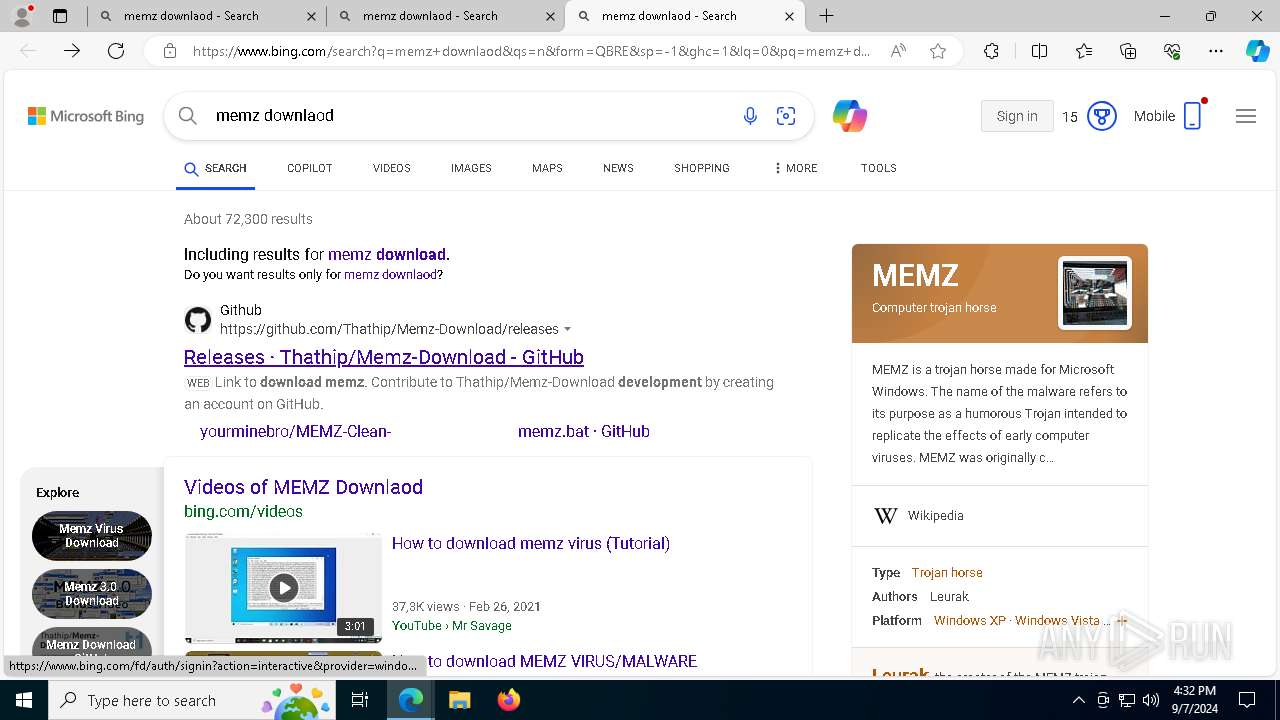Select the IMAGES search tab

(x=471, y=168)
